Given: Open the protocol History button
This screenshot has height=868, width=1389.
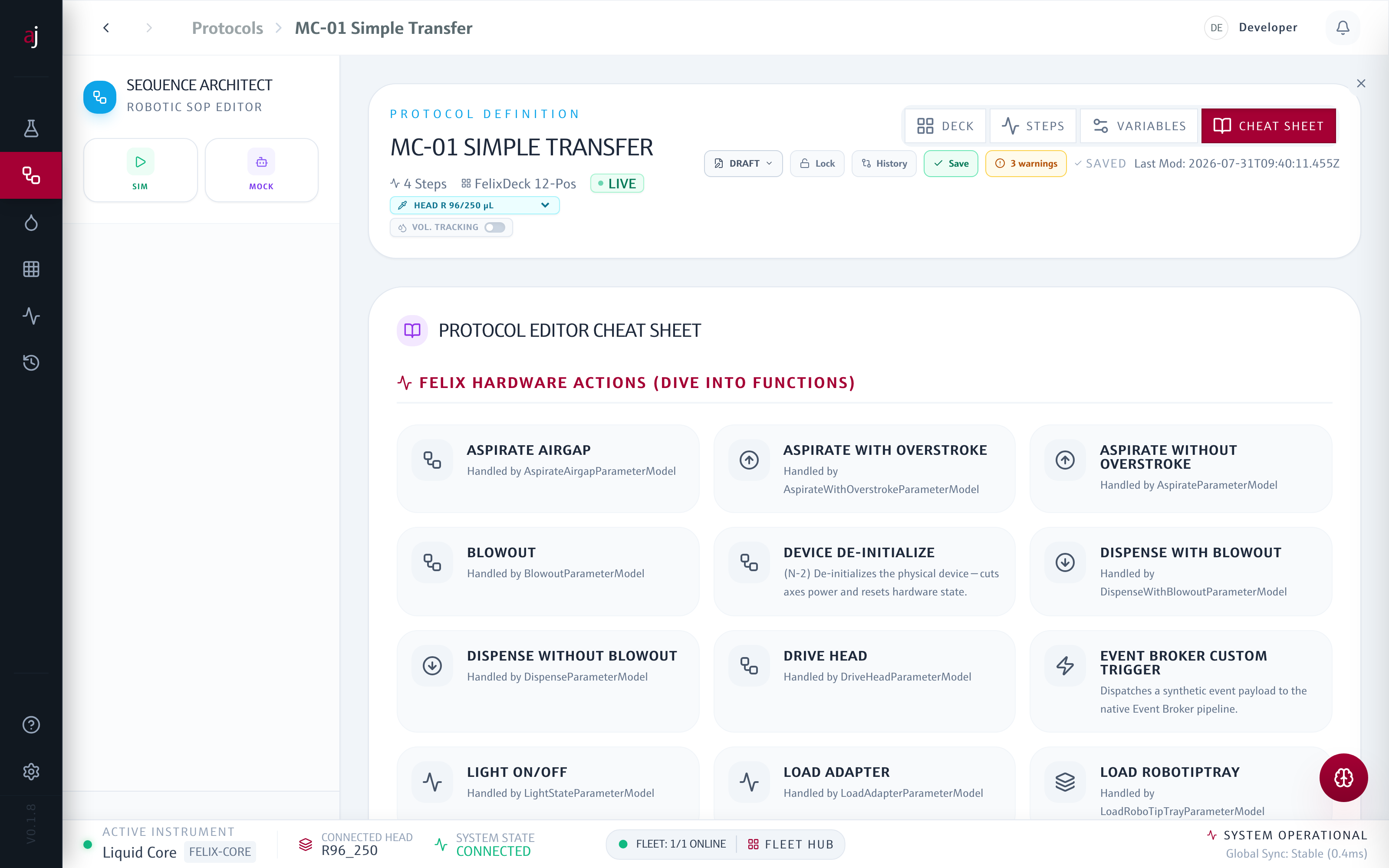Looking at the screenshot, I should (884, 164).
